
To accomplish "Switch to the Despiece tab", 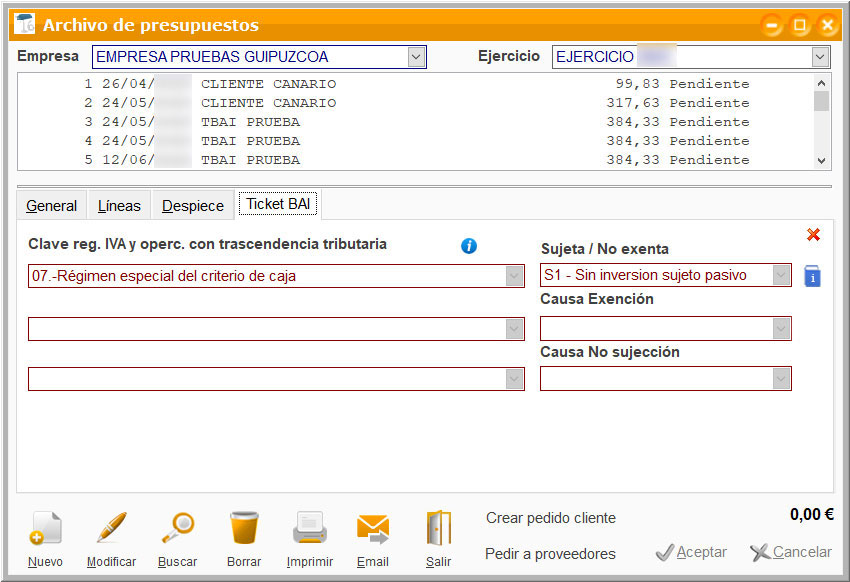I will 193,206.
